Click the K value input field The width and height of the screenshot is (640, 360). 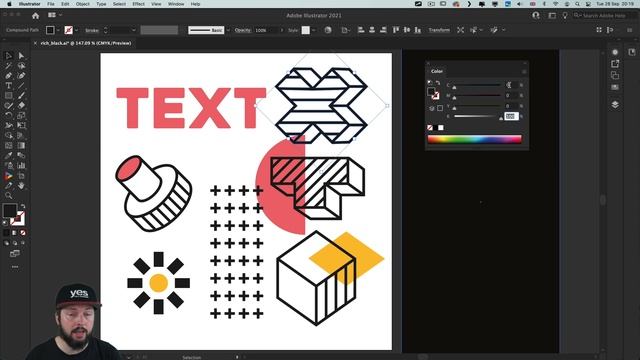tap(511, 116)
